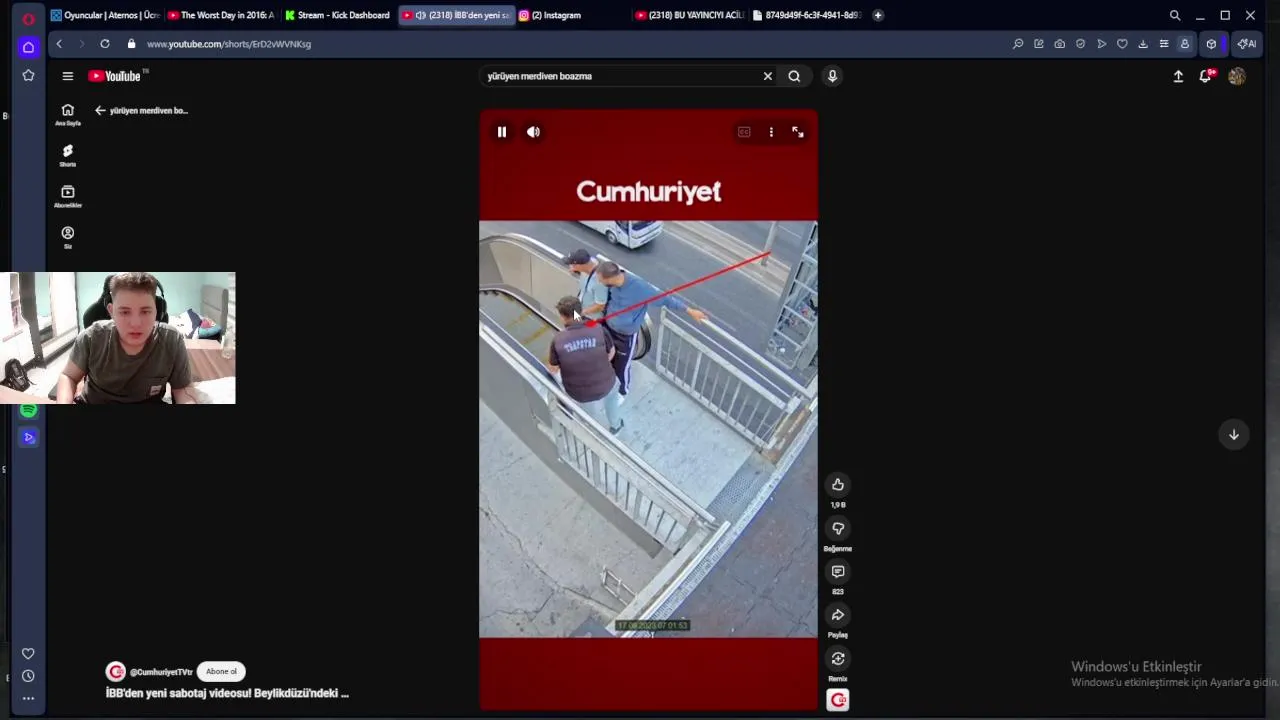Pause the playing Shorts video
The width and height of the screenshot is (1280, 720).
[x=502, y=132]
